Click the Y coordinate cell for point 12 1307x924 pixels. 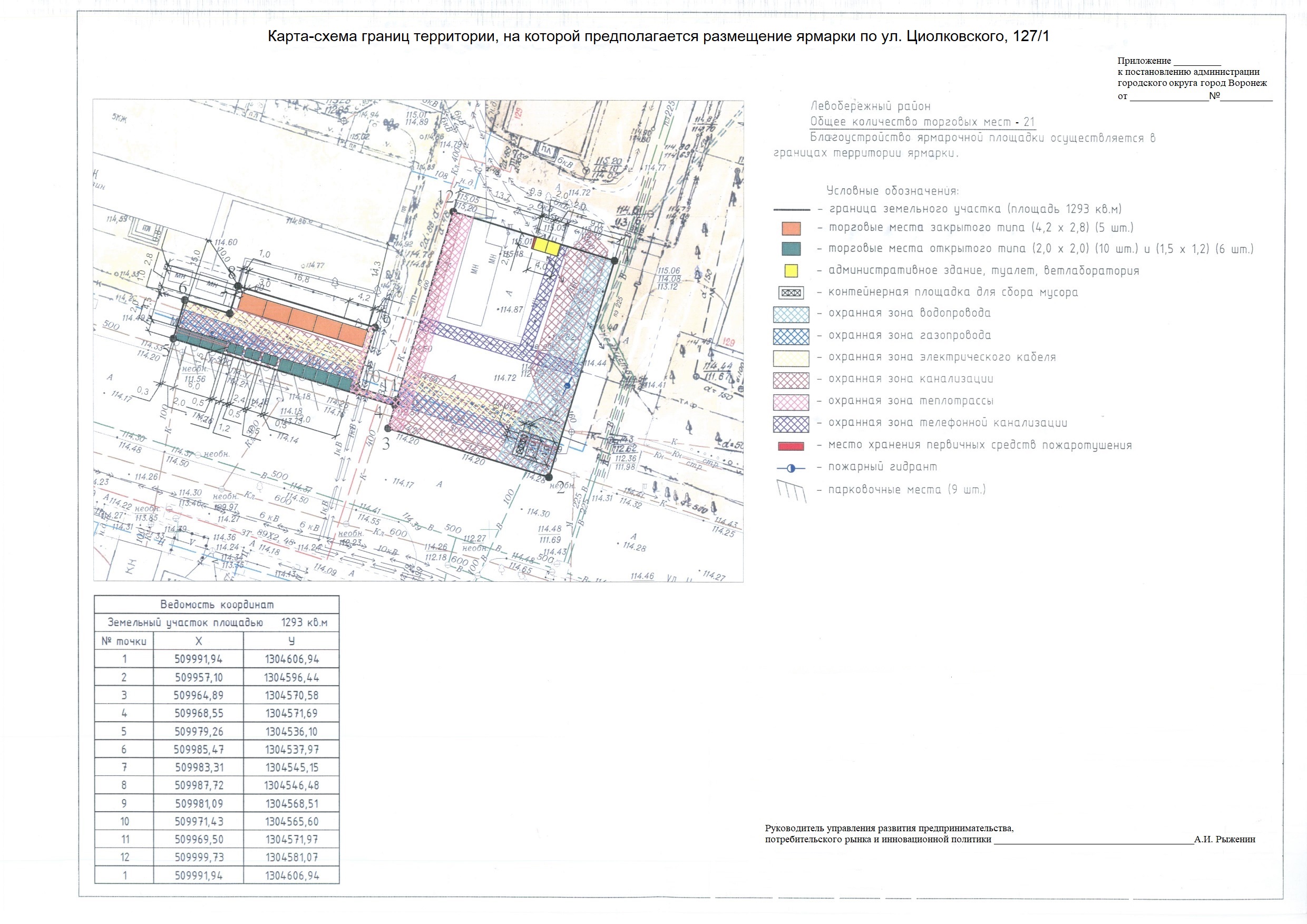tap(291, 858)
